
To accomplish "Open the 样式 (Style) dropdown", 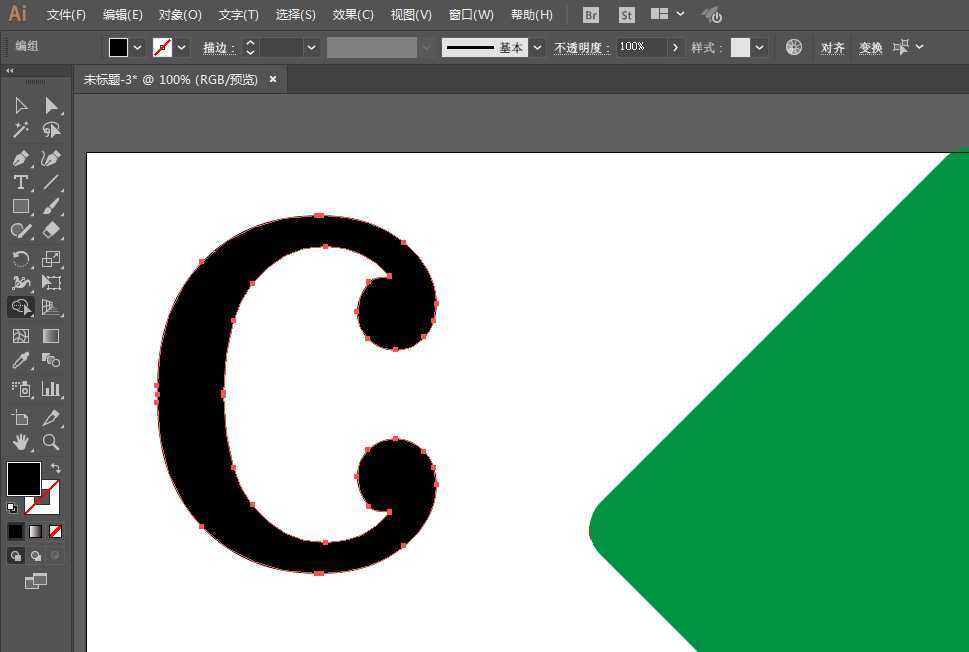I will click(757, 47).
